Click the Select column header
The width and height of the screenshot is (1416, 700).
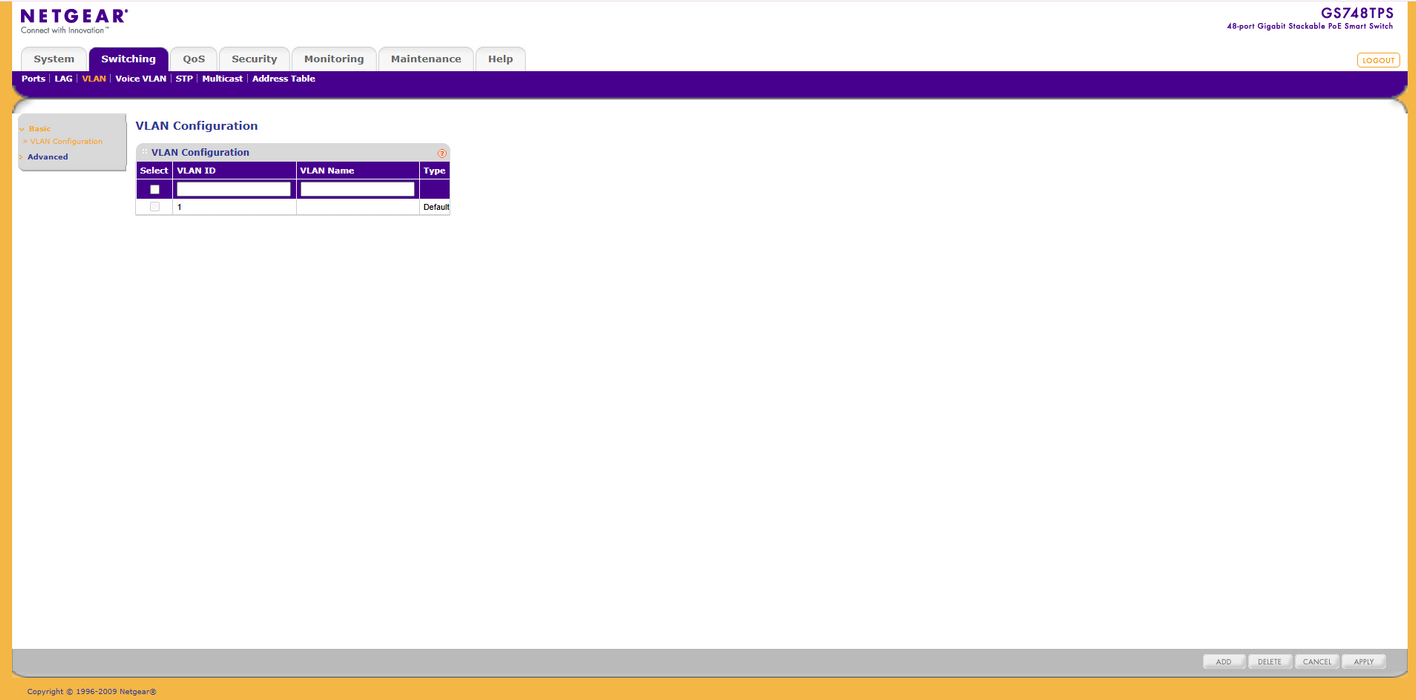click(154, 171)
